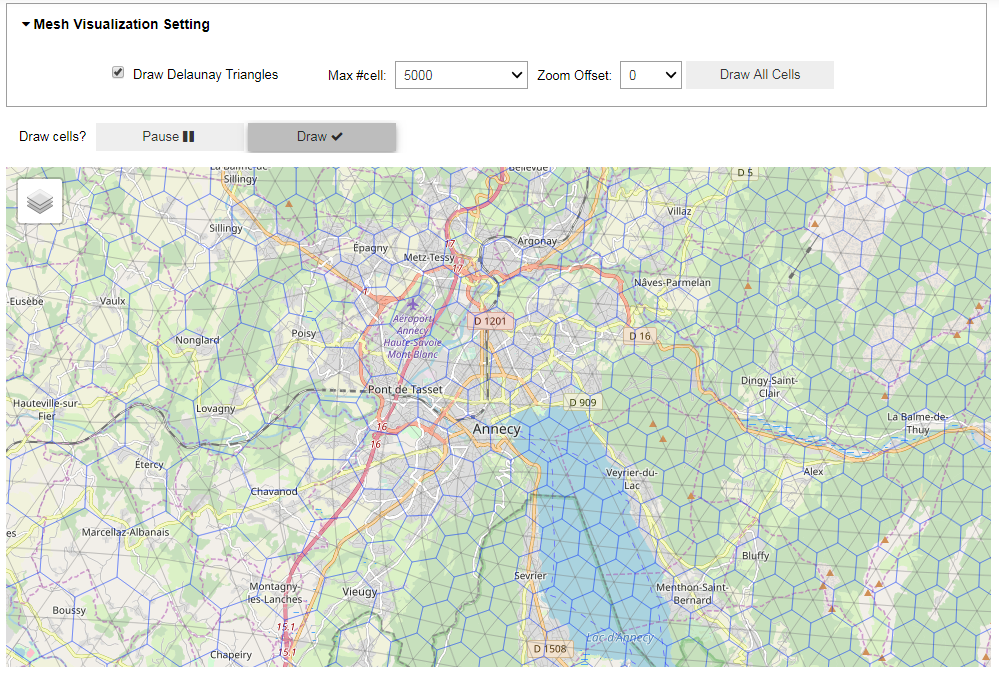Click the Hauteville-sur-Fier label
This screenshot has height=675, width=999.
point(45,409)
